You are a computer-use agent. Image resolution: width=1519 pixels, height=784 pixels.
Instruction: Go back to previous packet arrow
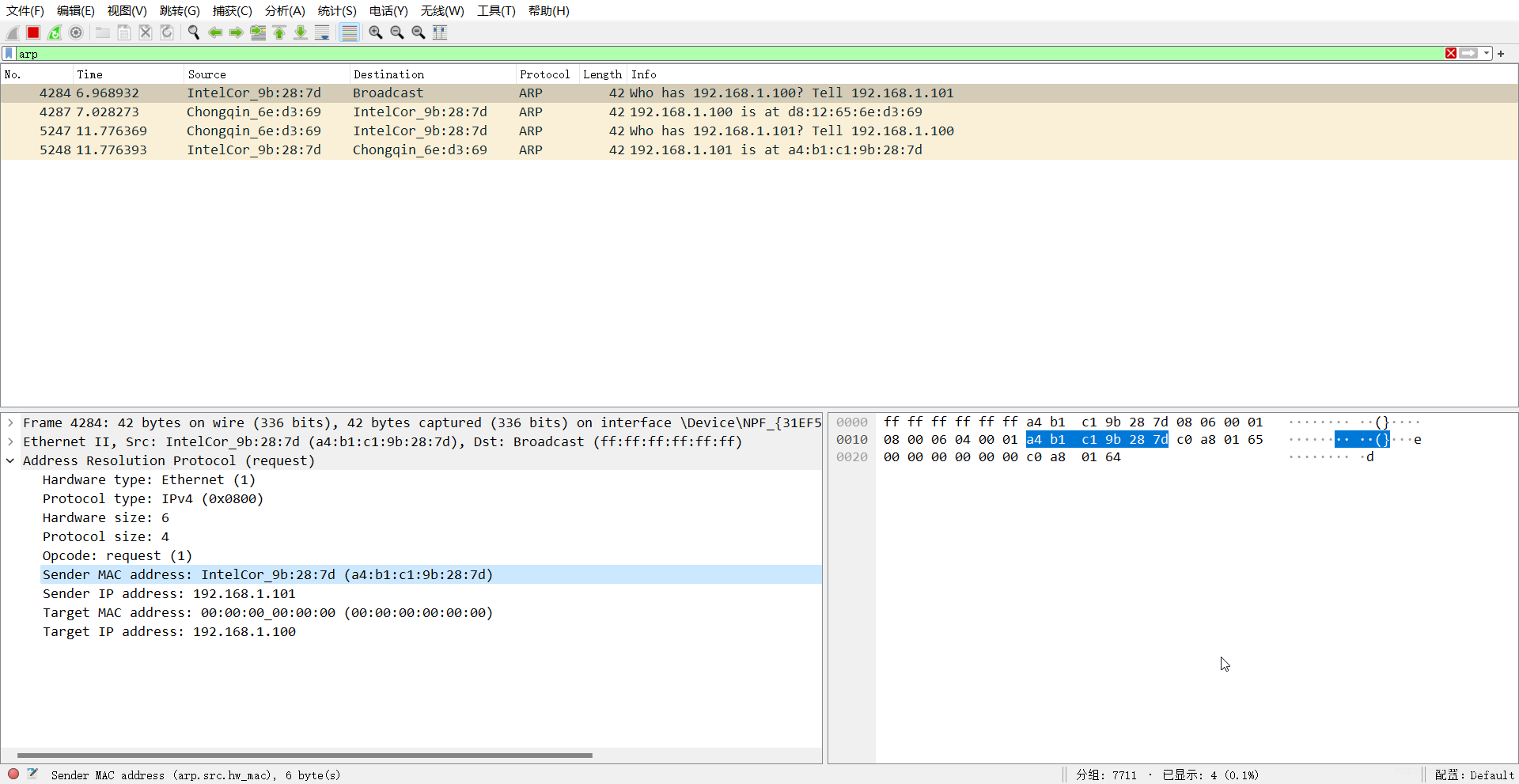[x=215, y=32]
